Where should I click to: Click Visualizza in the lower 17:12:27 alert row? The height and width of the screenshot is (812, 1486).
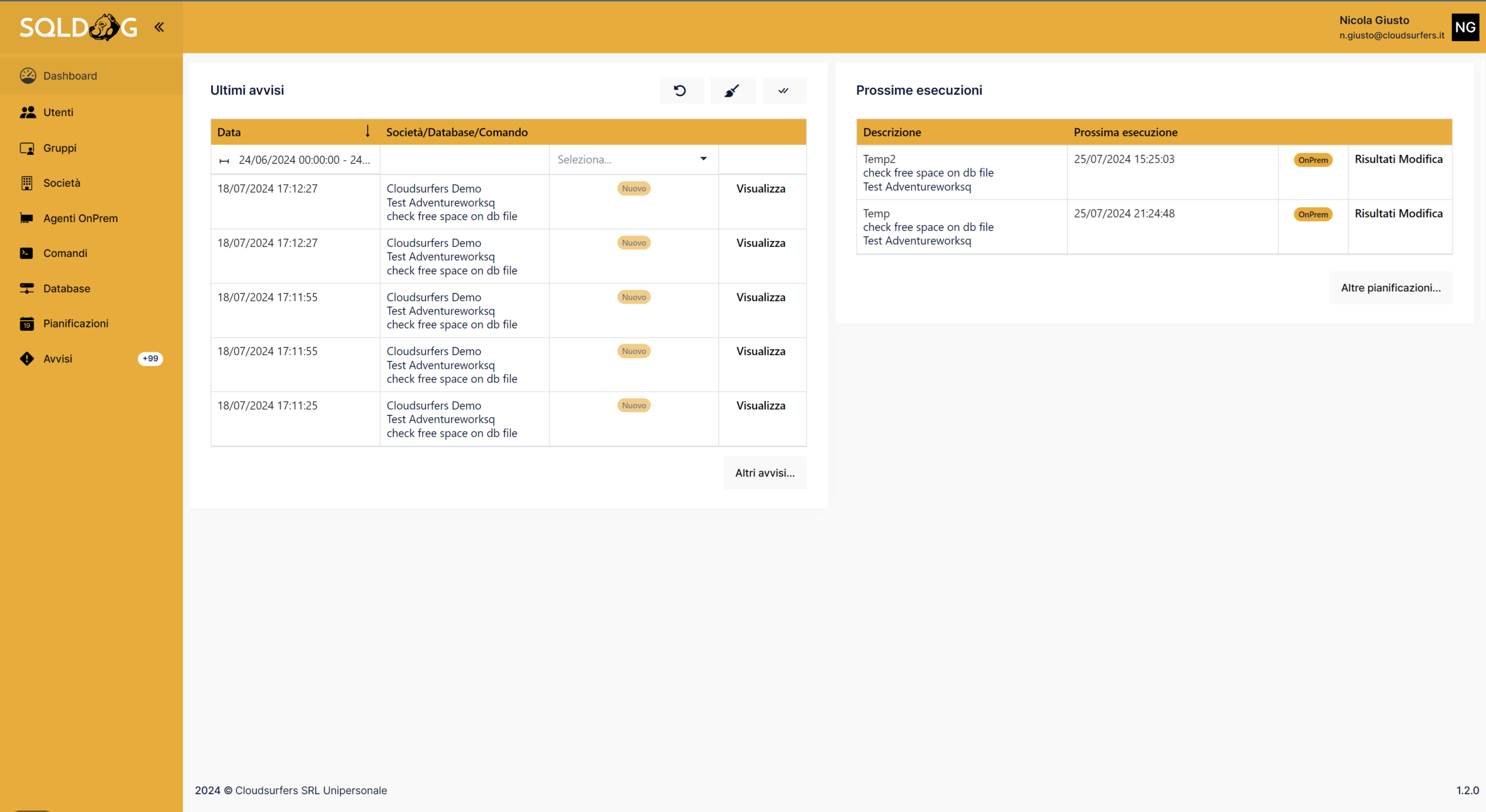tap(761, 243)
